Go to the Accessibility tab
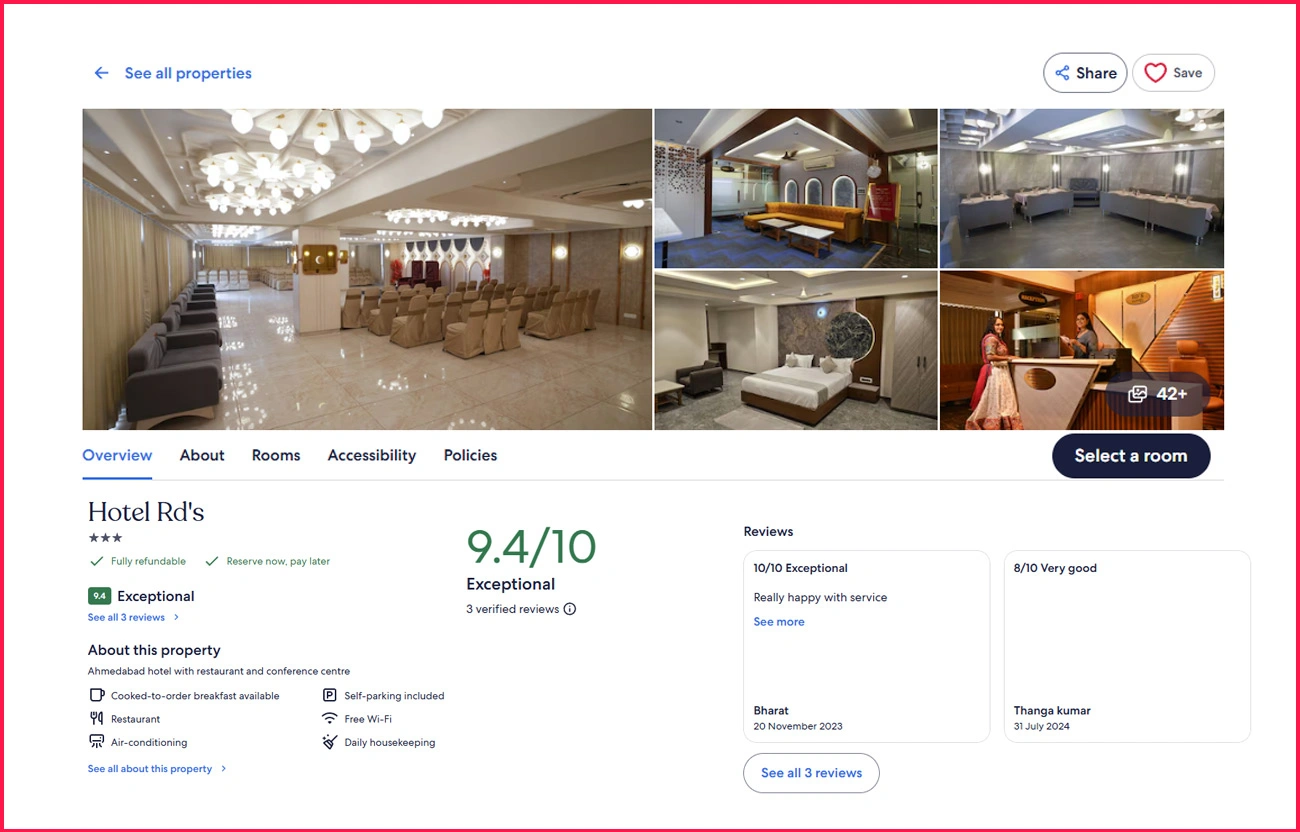 pyautogui.click(x=372, y=455)
